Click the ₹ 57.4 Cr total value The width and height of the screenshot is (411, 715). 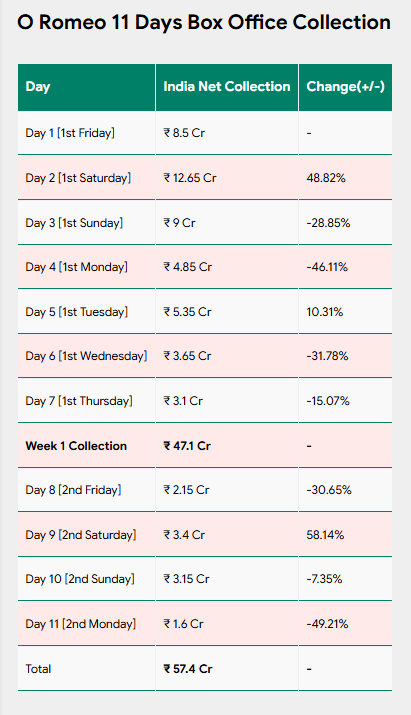coord(188,669)
